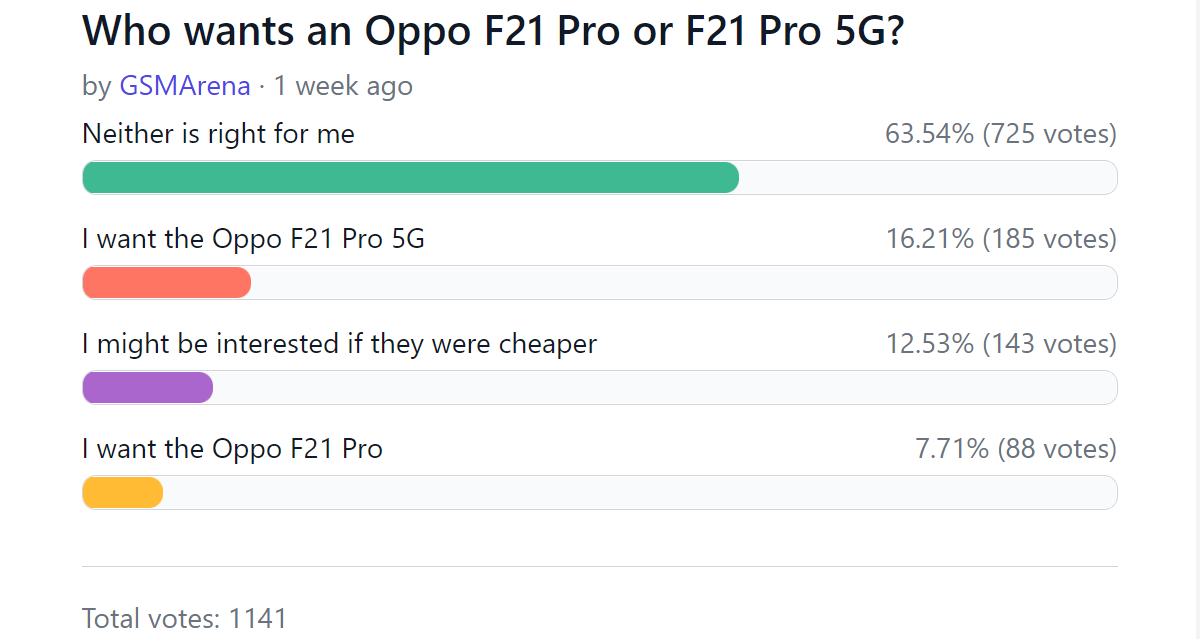Click empty track of the purple bar
1200x639 pixels.
click(665, 388)
